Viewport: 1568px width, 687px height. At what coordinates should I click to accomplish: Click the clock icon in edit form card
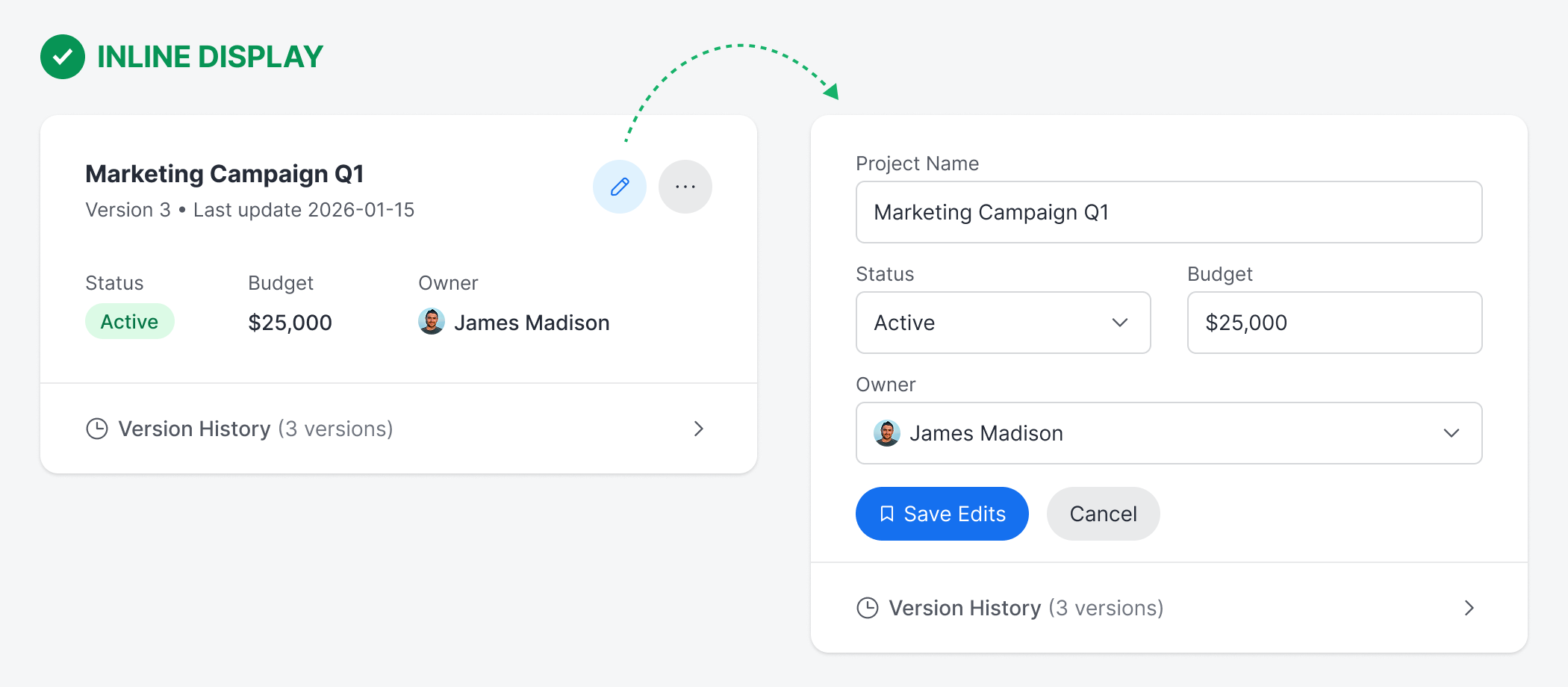(867, 608)
